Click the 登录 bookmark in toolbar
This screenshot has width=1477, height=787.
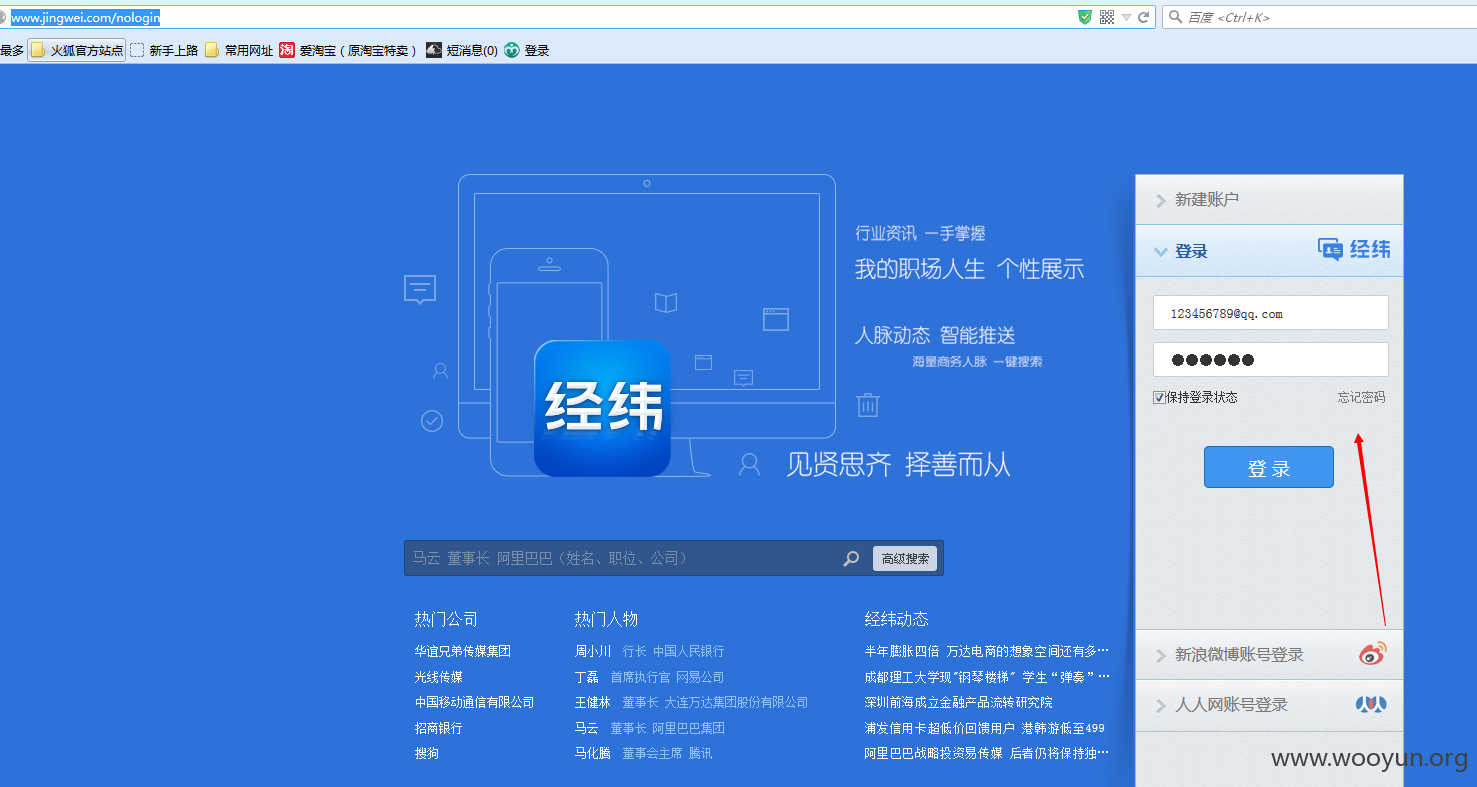527,50
